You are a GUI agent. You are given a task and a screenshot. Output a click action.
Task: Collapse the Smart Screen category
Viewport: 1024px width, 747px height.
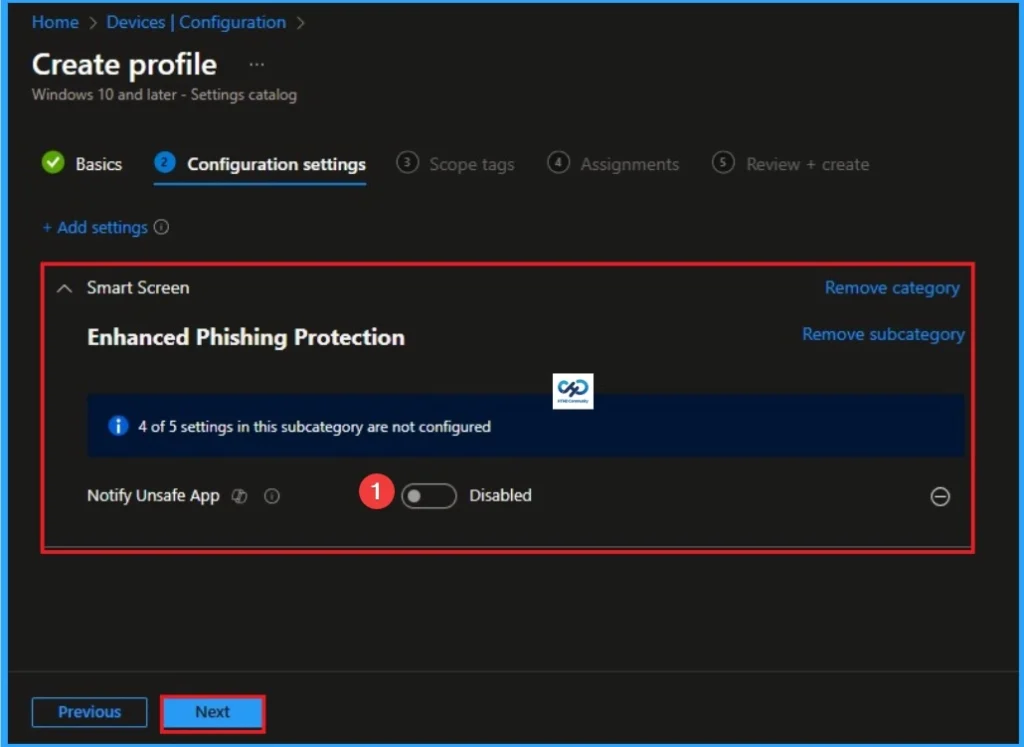click(64, 288)
